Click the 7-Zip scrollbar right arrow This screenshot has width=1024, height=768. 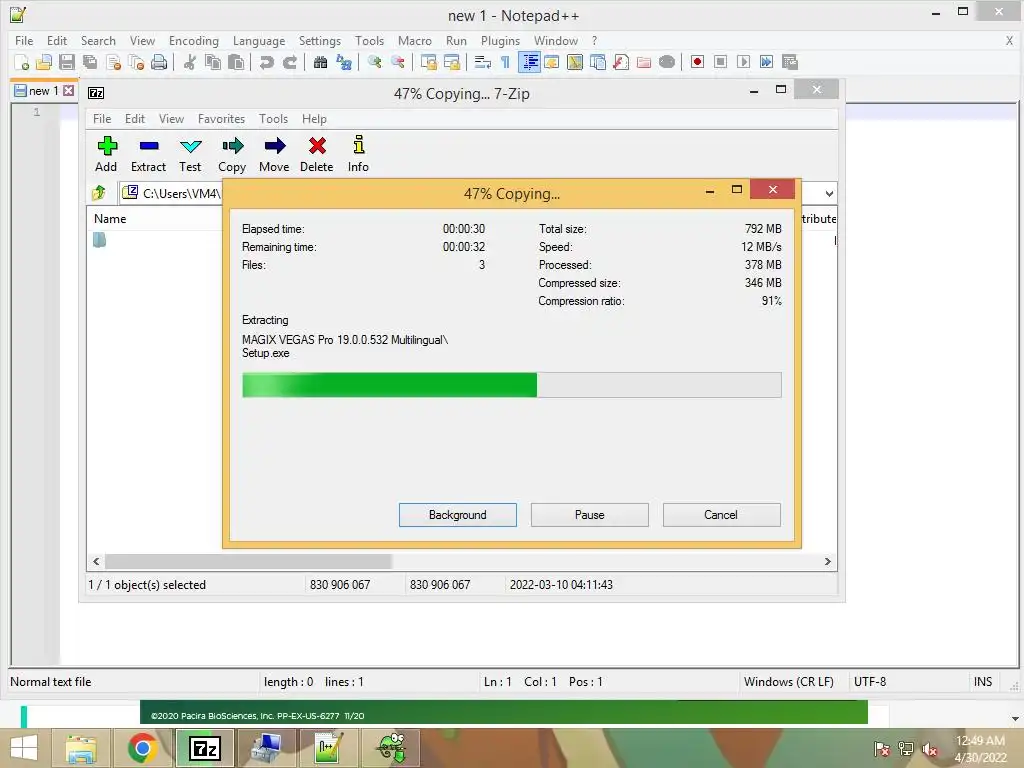827,562
